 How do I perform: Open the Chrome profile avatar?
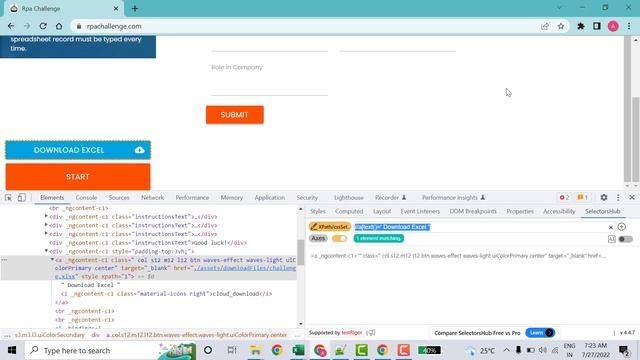613,26
